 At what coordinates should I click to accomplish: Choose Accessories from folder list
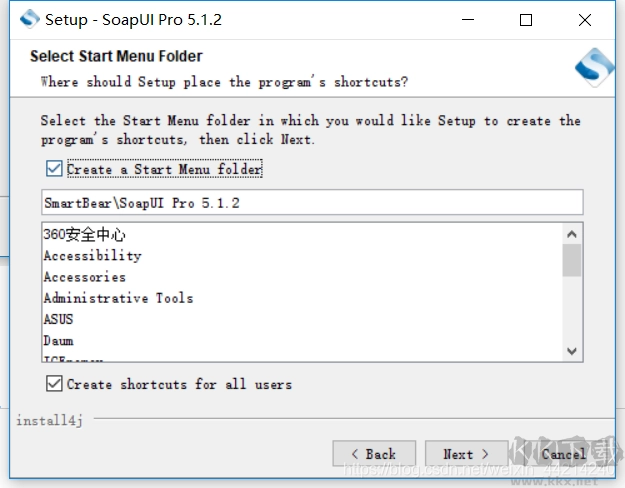(x=84, y=277)
